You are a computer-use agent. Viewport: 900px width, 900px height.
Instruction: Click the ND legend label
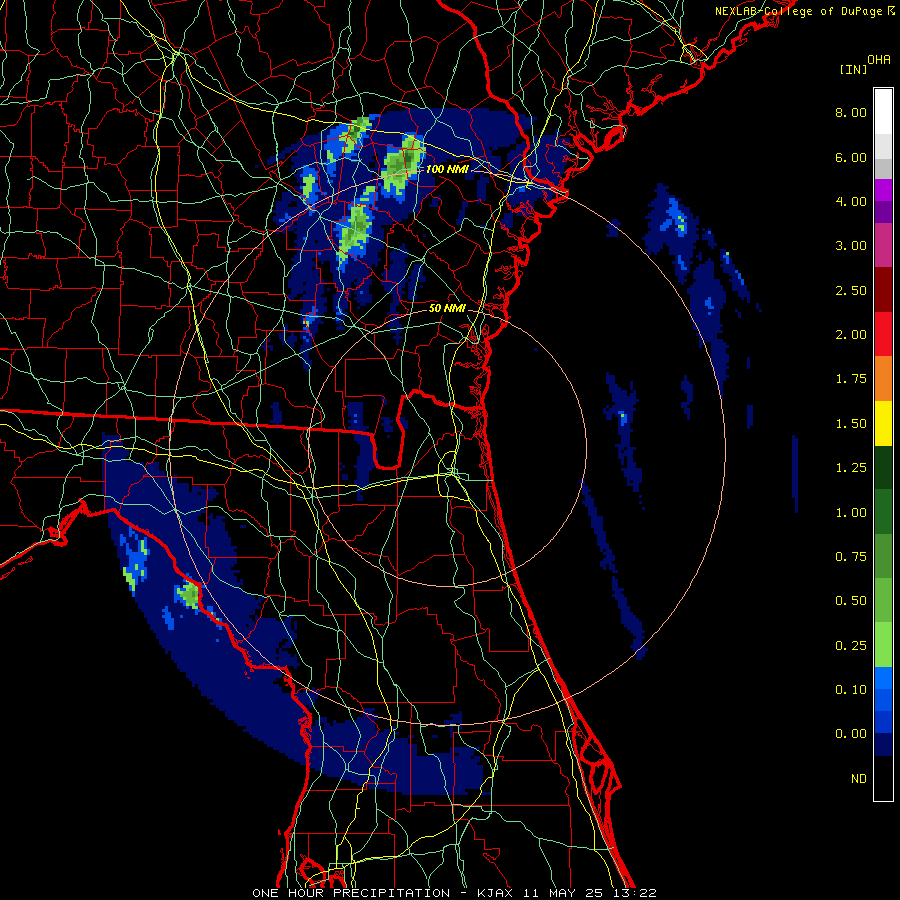859,779
